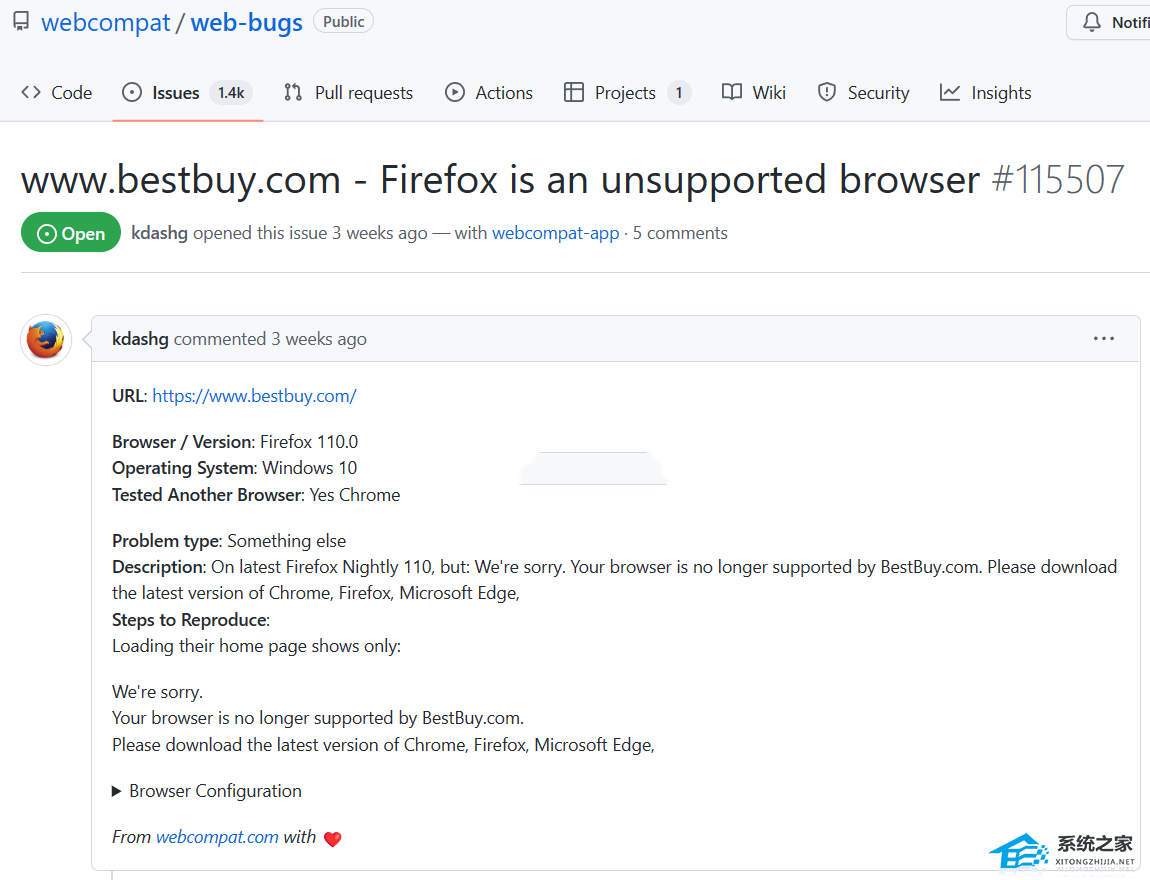Follow the https://www.bestbuy.com/ URL link

tap(254, 396)
